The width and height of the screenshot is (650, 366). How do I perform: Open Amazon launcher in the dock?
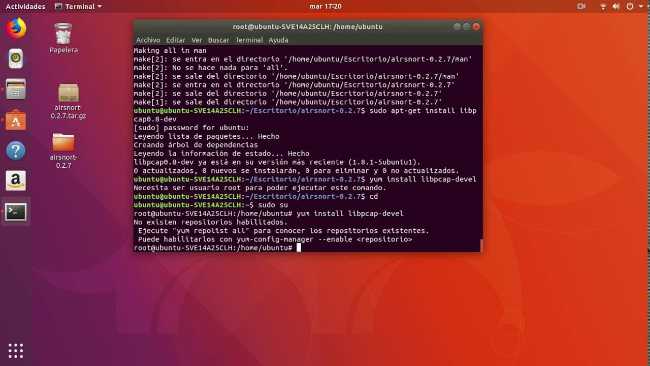coord(16,181)
